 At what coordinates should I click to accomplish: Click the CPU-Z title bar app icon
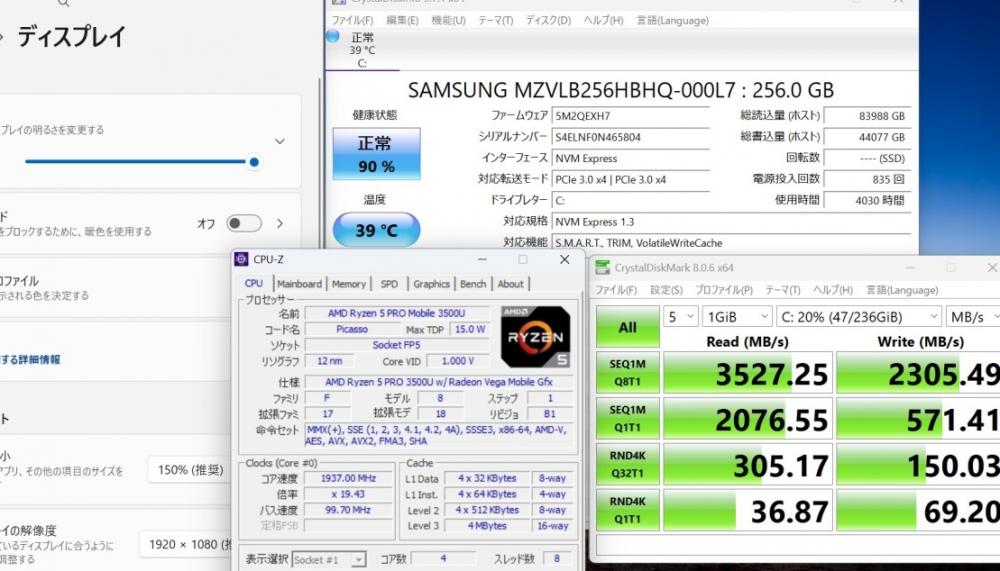(x=241, y=259)
